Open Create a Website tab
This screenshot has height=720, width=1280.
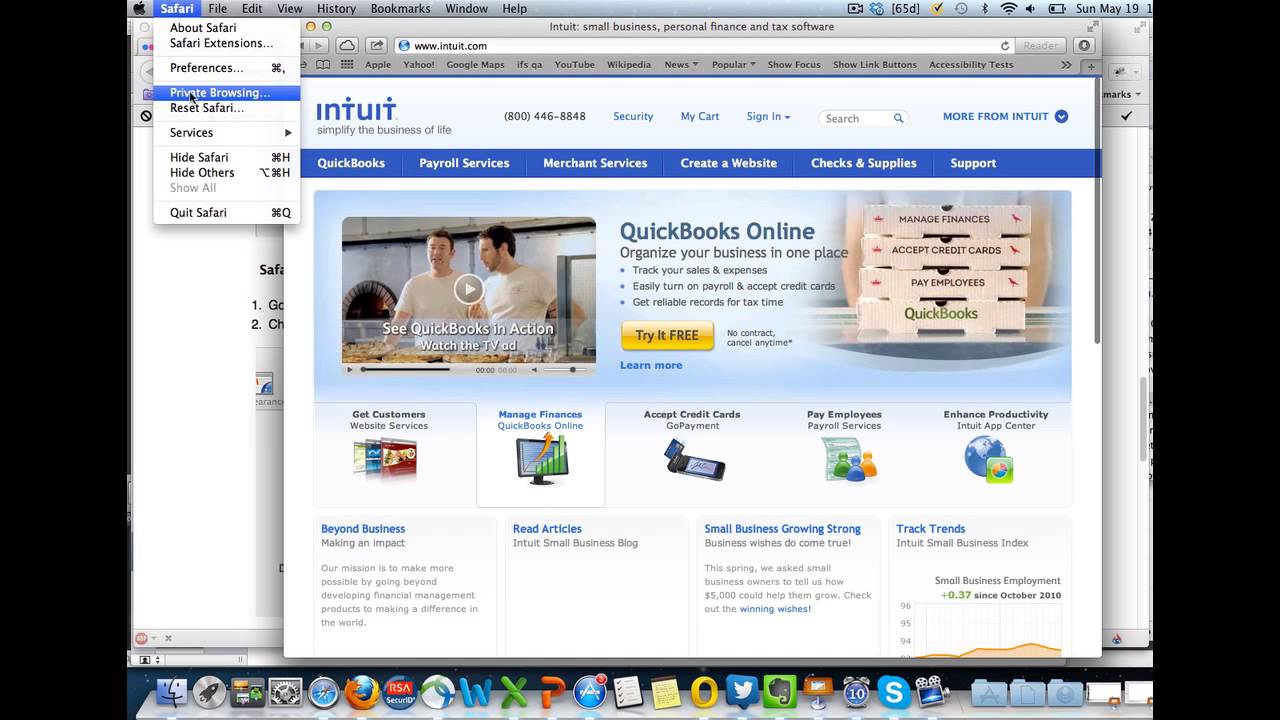point(728,163)
